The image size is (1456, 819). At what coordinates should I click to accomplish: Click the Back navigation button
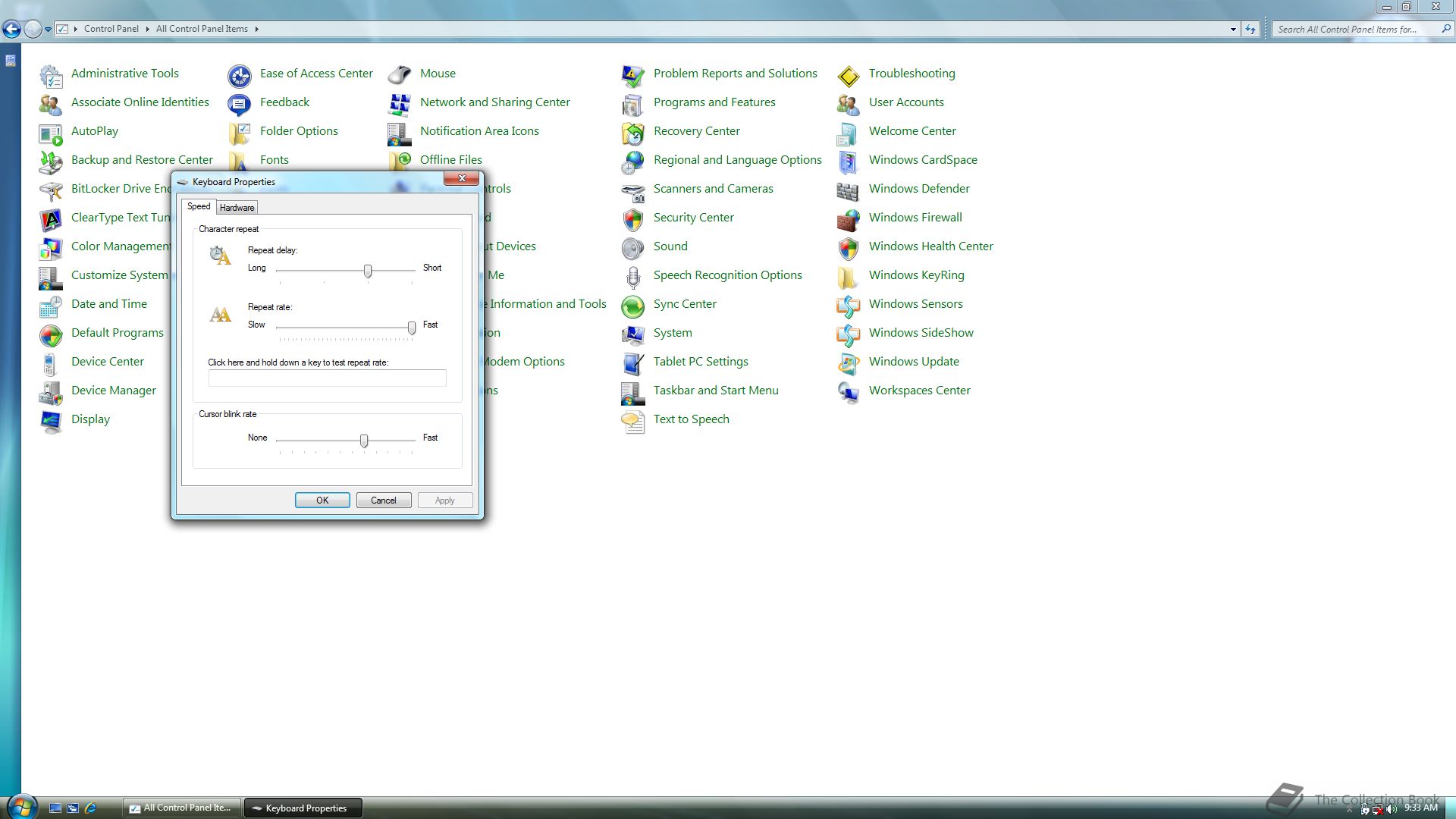[x=11, y=30]
